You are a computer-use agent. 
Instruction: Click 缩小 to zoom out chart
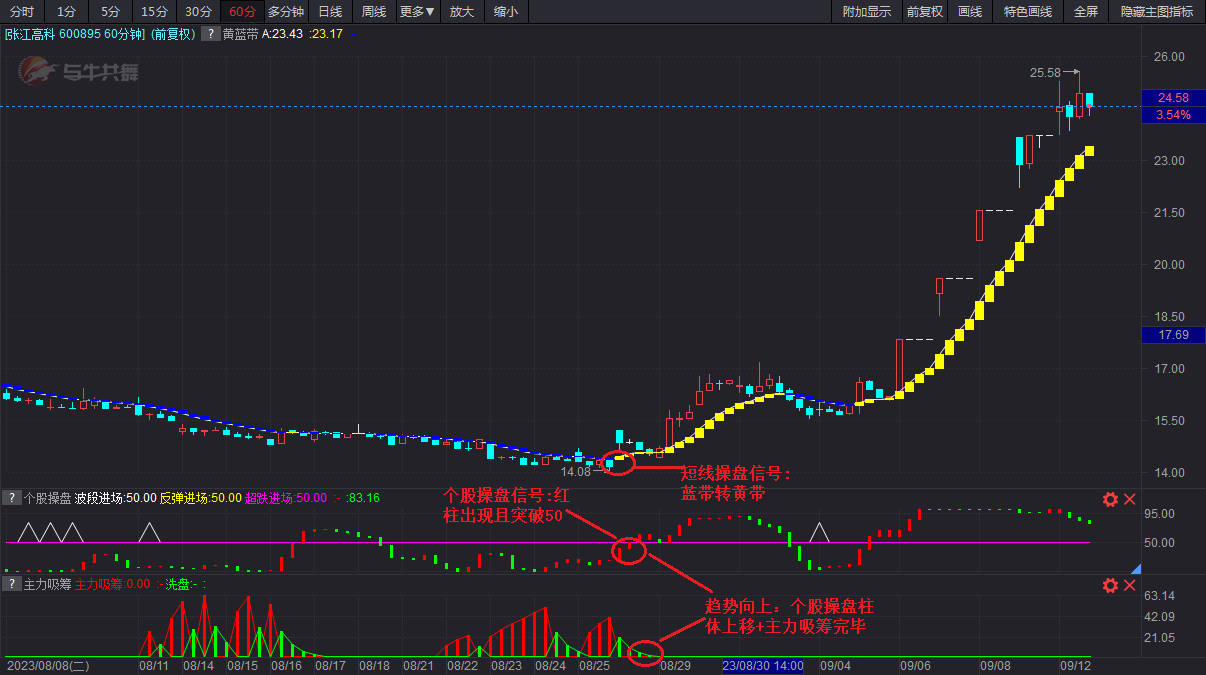pyautogui.click(x=506, y=12)
